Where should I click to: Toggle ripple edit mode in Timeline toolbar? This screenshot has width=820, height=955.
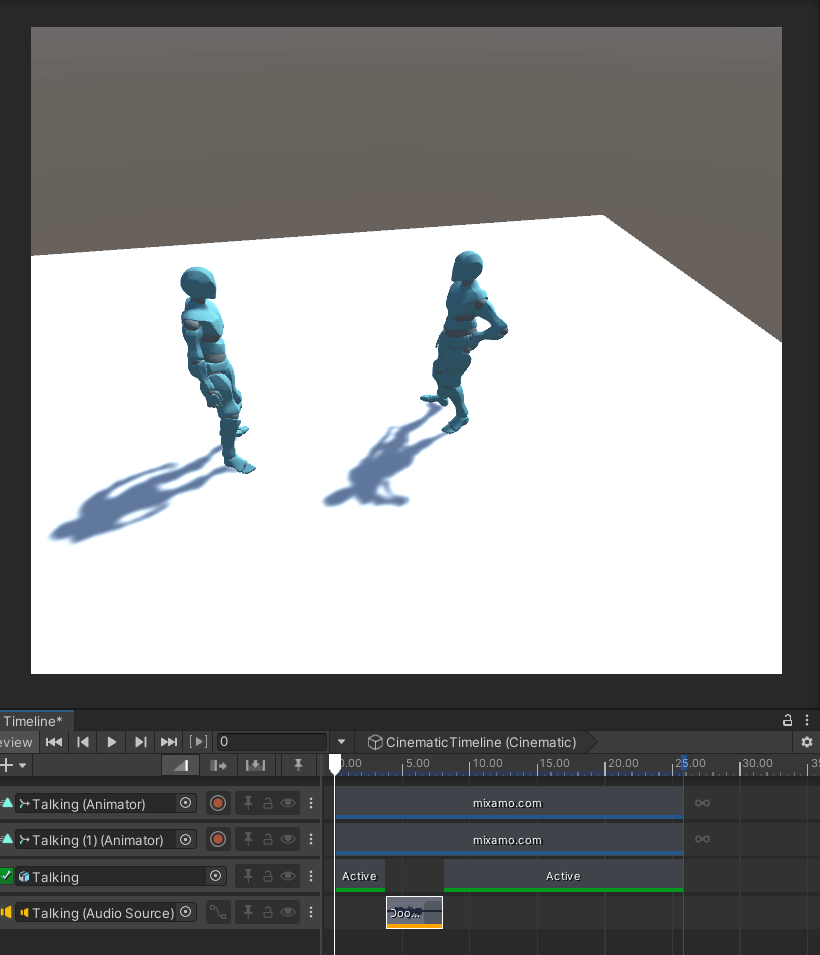click(x=218, y=766)
